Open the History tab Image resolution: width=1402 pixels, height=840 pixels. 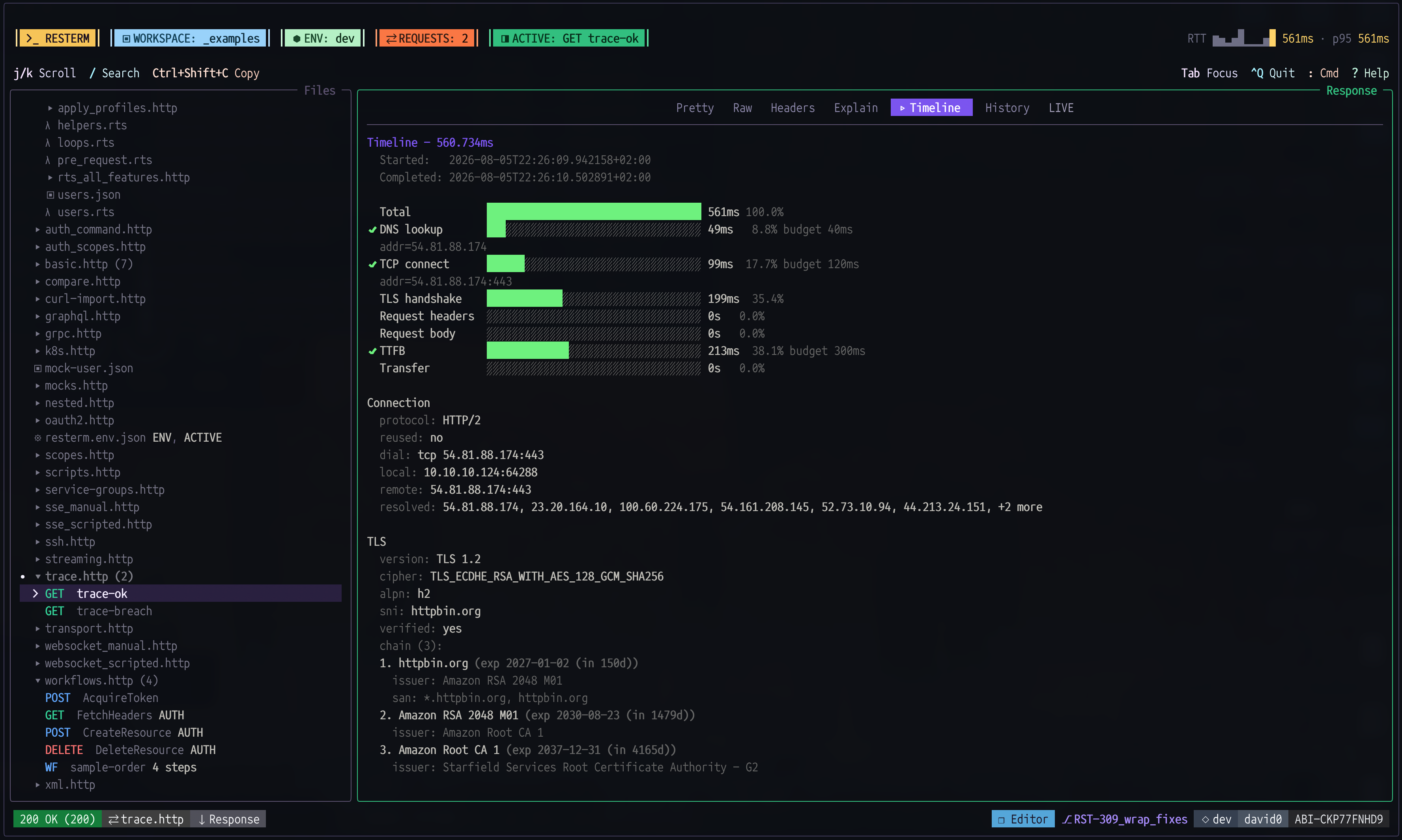[x=1007, y=108]
